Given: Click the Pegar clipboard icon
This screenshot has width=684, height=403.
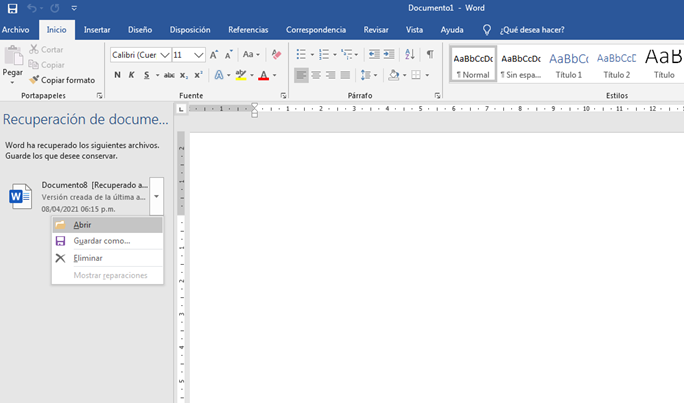Looking at the screenshot, I should pyautogui.click(x=13, y=56).
